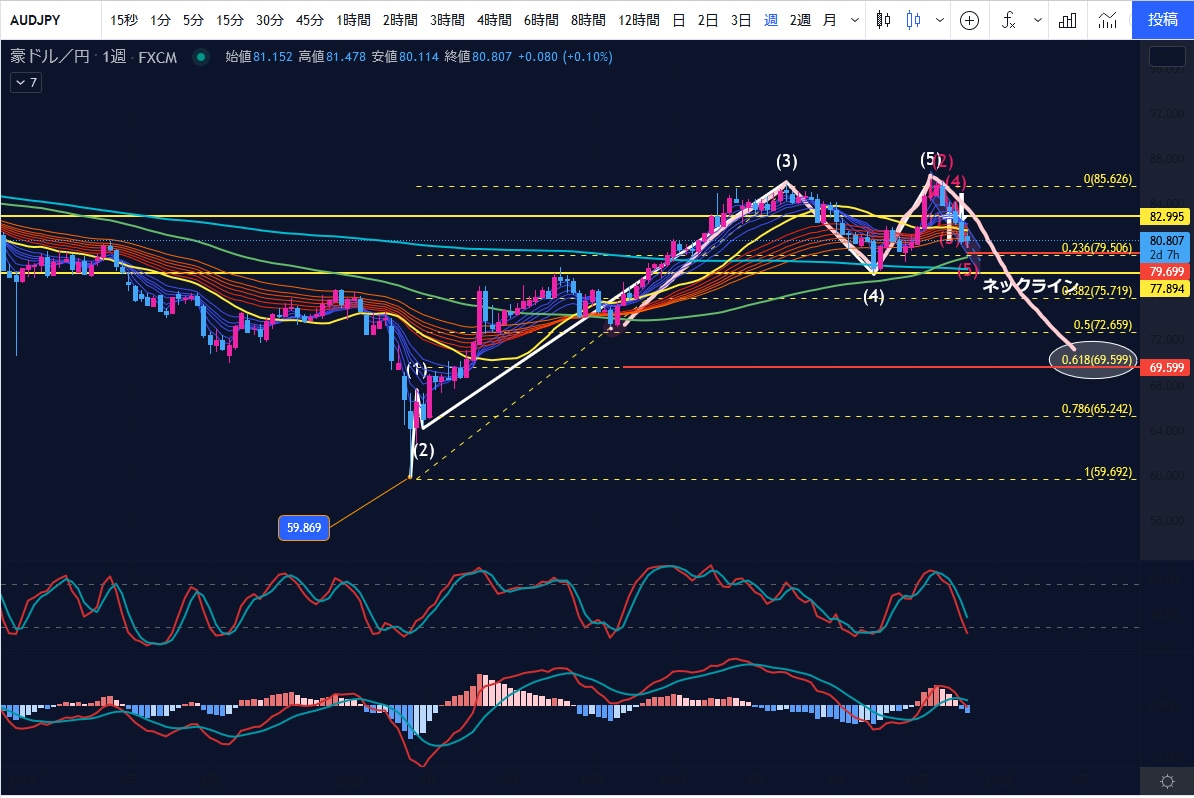Open the bar chart financials icon
Viewport: 1194px width, 798px height.
point(1068,21)
